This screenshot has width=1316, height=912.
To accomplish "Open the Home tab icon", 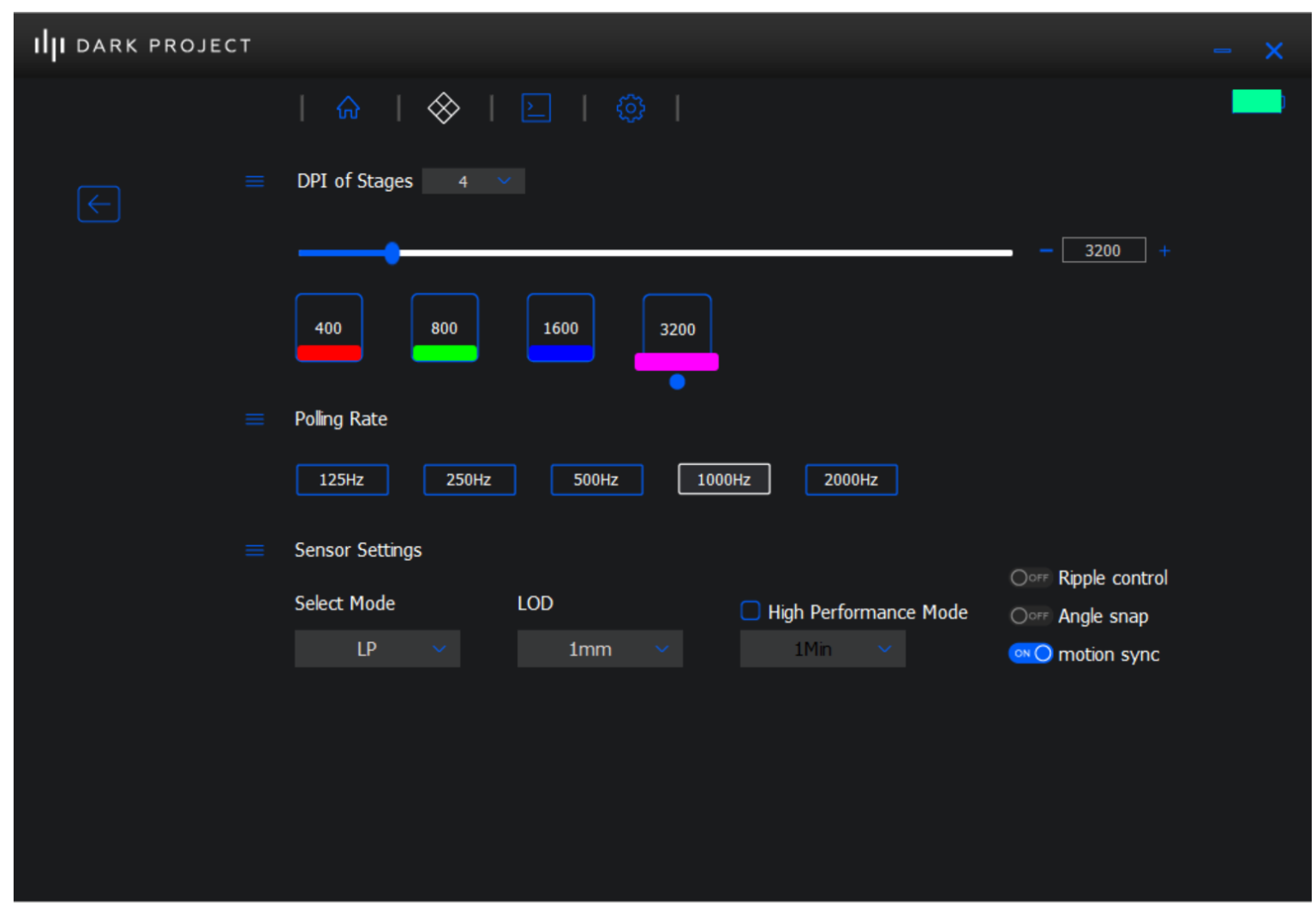I will 348,108.
